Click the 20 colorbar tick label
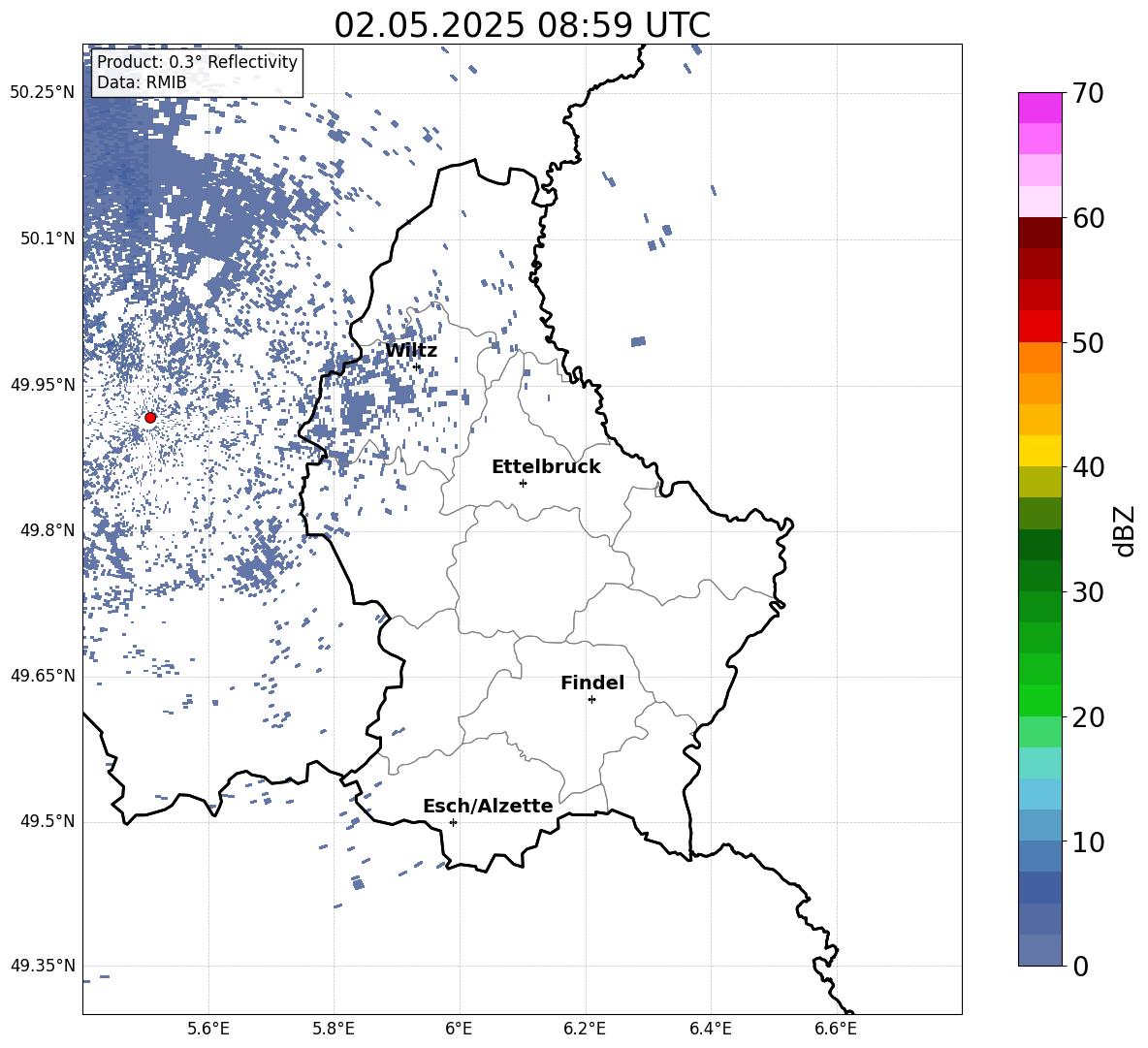This screenshot has height=1048, width=1148. (1088, 717)
